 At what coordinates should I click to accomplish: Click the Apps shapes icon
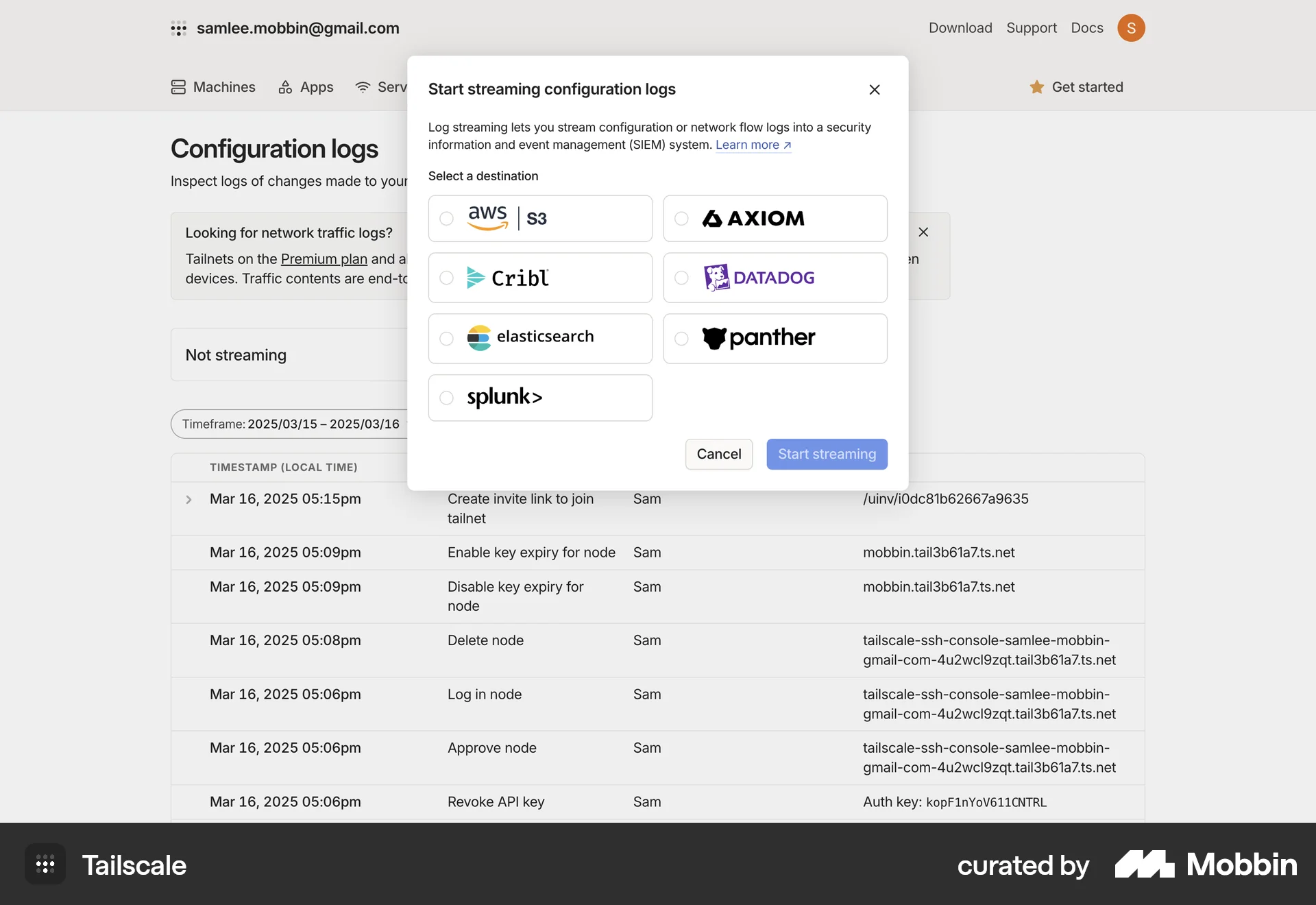(x=285, y=87)
